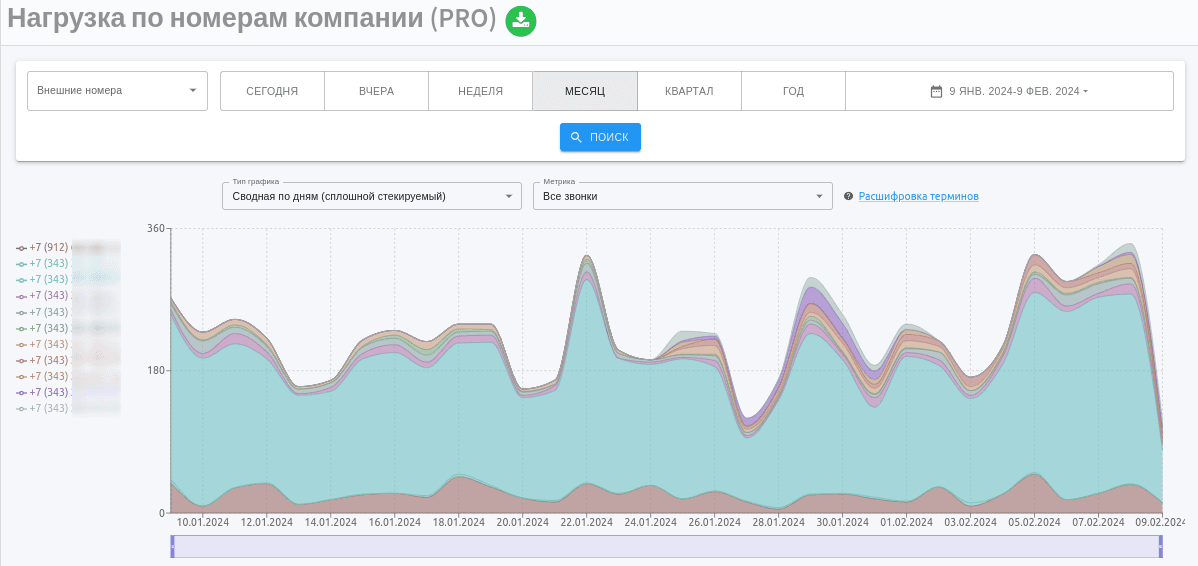
Task: Click the 05.02.2024 axis label
Action: [x=1034, y=523]
